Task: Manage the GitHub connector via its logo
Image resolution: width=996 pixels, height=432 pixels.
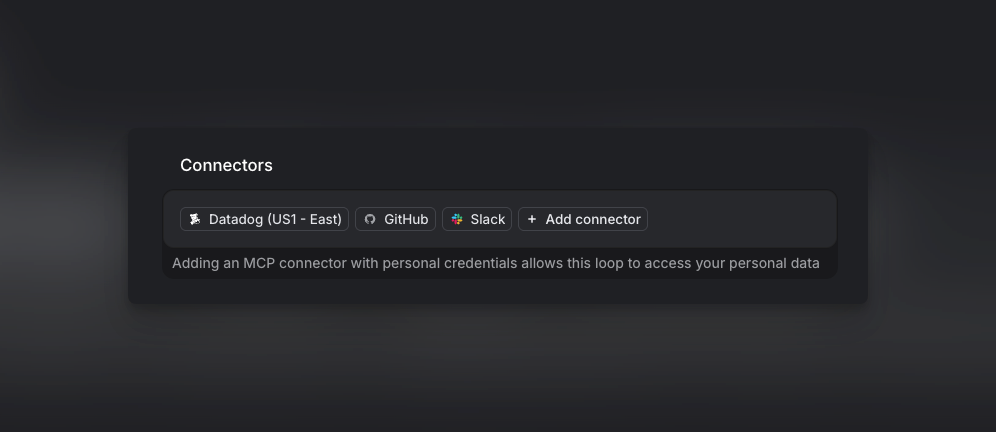Action: tap(370, 219)
